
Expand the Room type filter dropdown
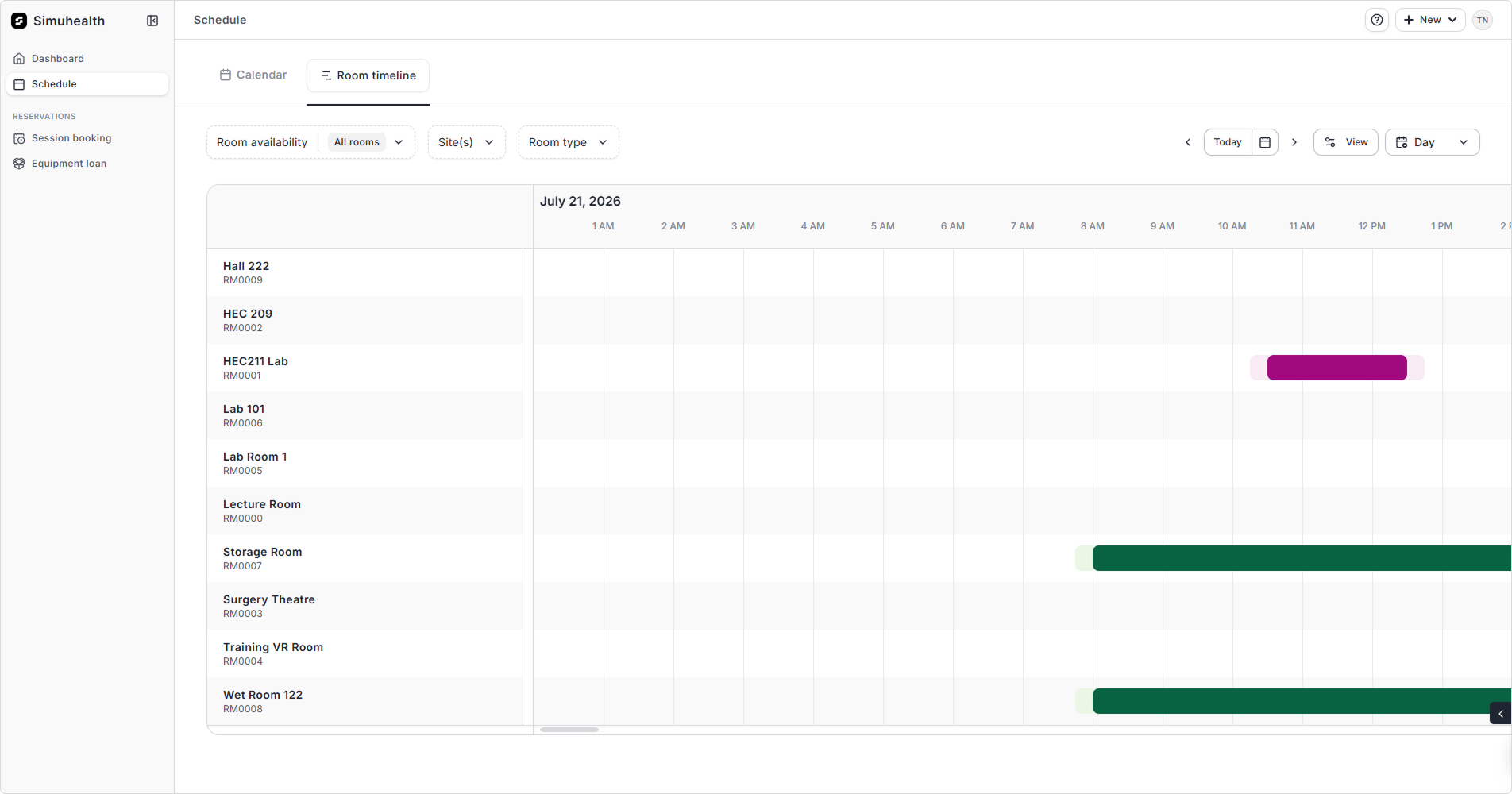coord(569,142)
